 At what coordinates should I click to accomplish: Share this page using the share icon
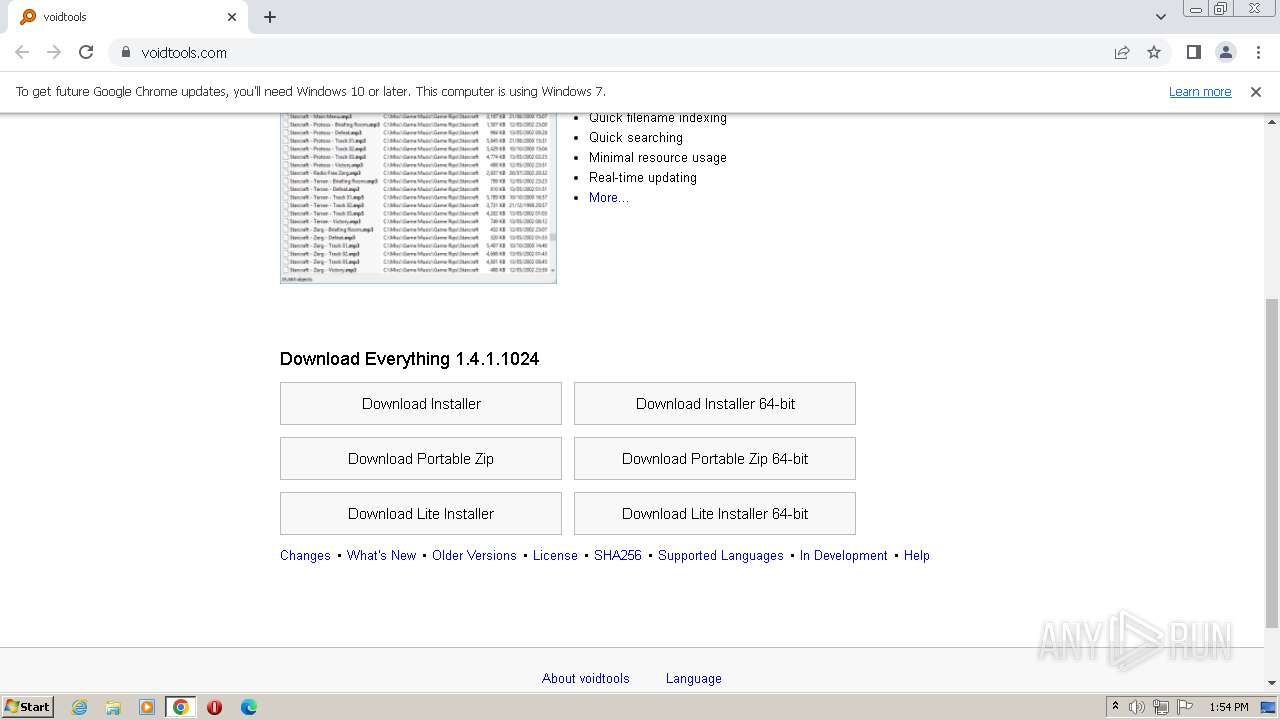click(x=1122, y=52)
